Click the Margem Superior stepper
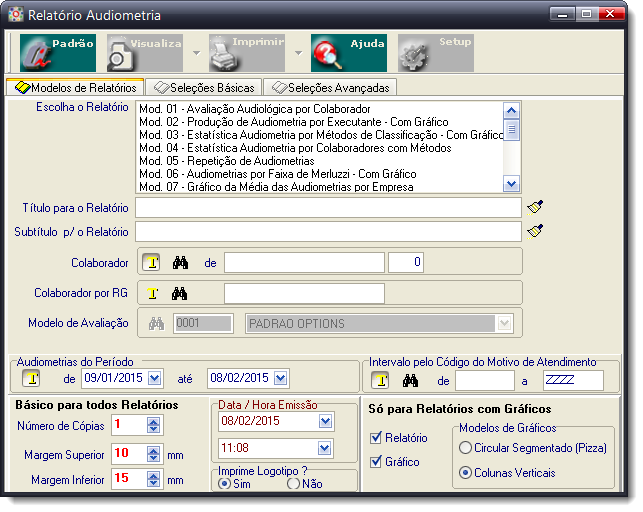The height and width of the screenshot is (512, 643). pos(154,454)
